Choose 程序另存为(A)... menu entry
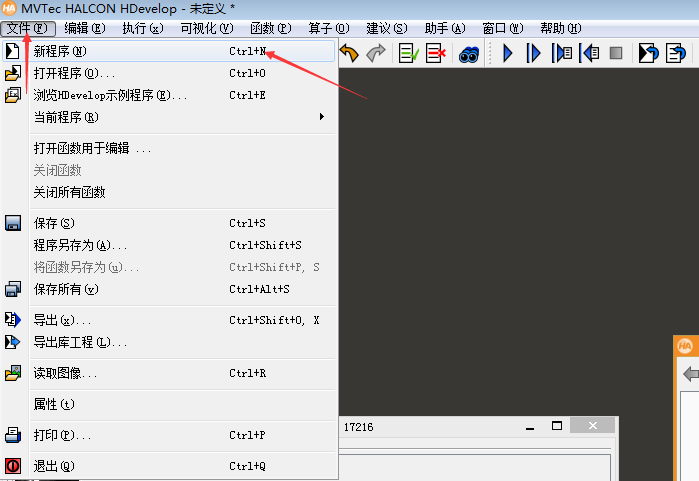 click(x=169, y=245)
